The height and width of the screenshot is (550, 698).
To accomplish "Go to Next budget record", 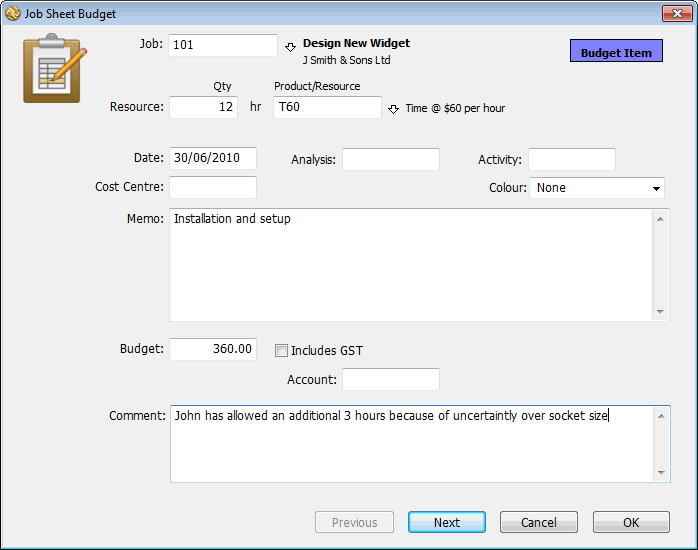I will point(446,522).
